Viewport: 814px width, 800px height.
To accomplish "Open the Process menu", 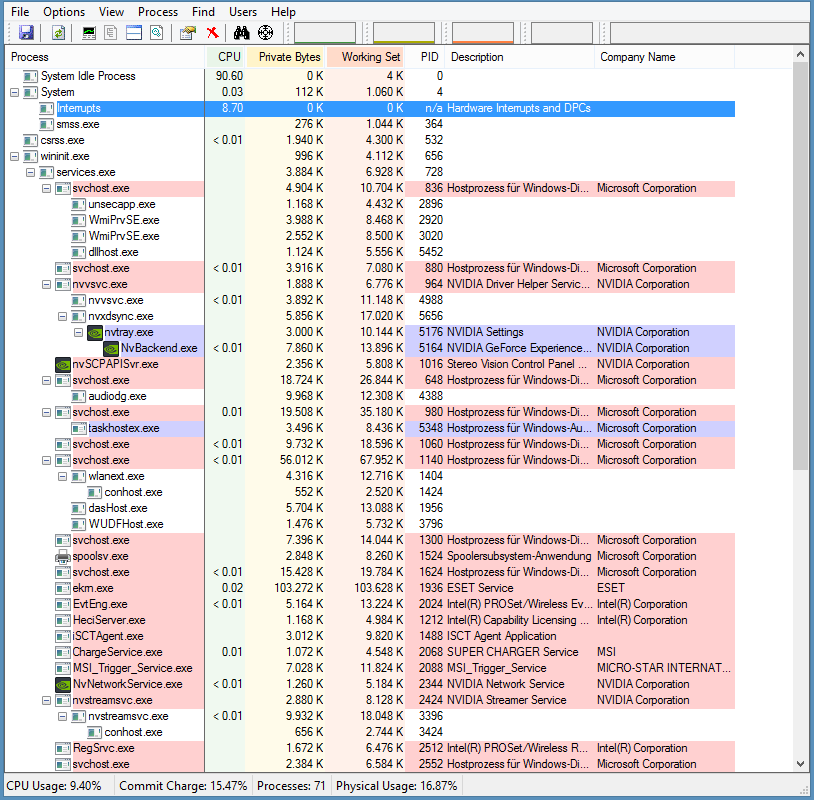I will tap(158, 11).
